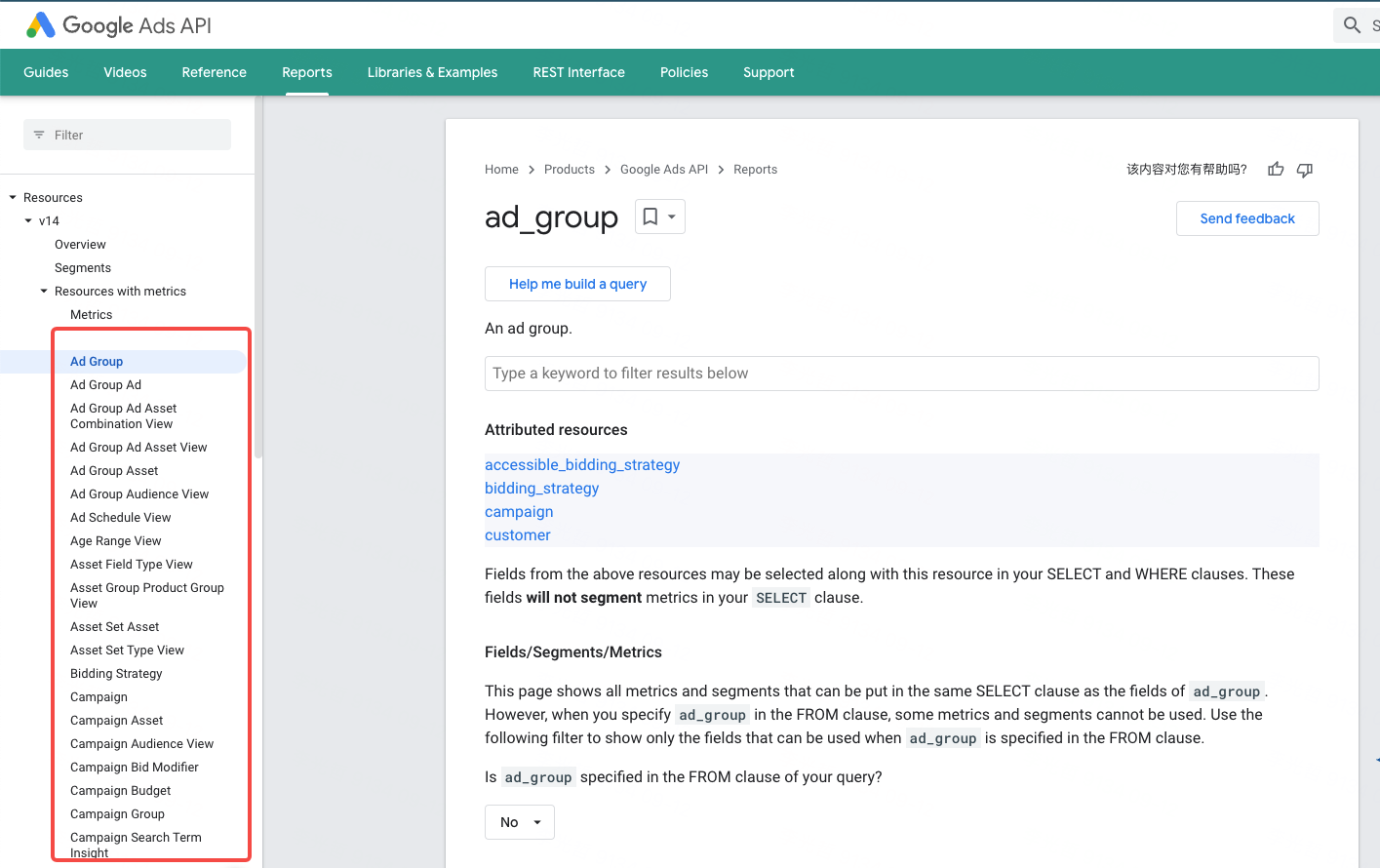
Task: Open the No dropdown for FROM clause
Action: point(519,822)
